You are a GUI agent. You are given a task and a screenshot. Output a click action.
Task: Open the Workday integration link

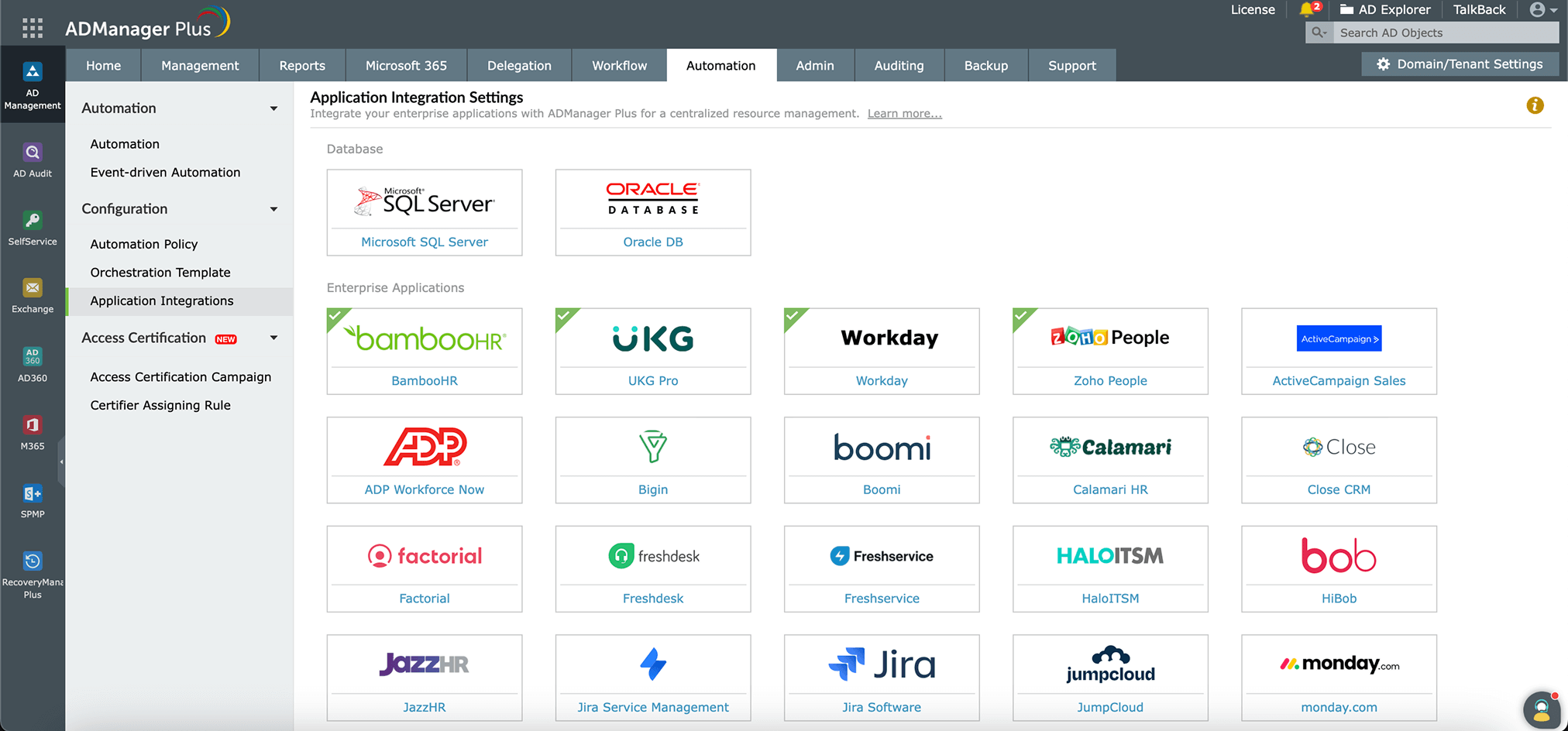click(x=882, y=381)
